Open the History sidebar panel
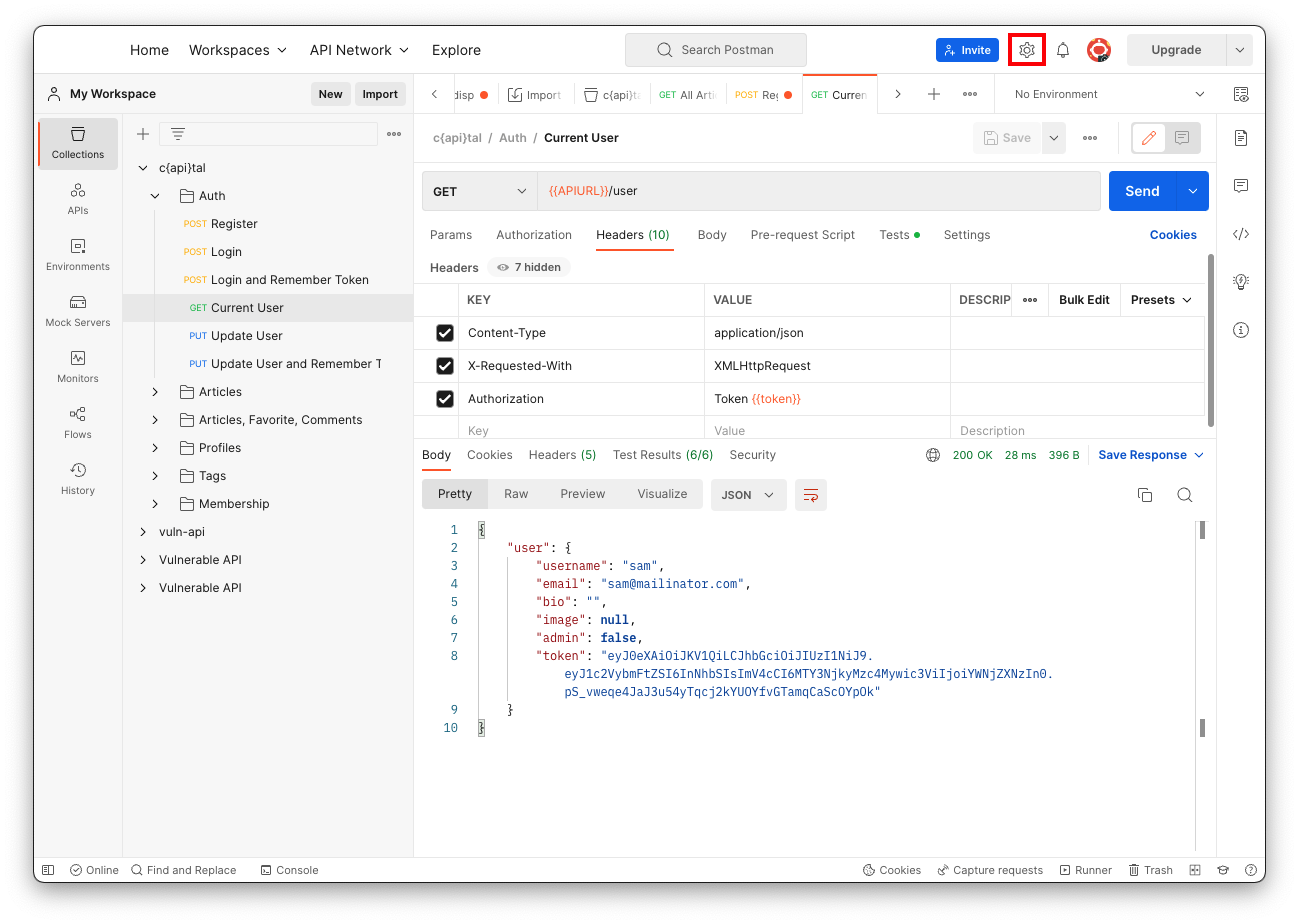 [78, 478]
